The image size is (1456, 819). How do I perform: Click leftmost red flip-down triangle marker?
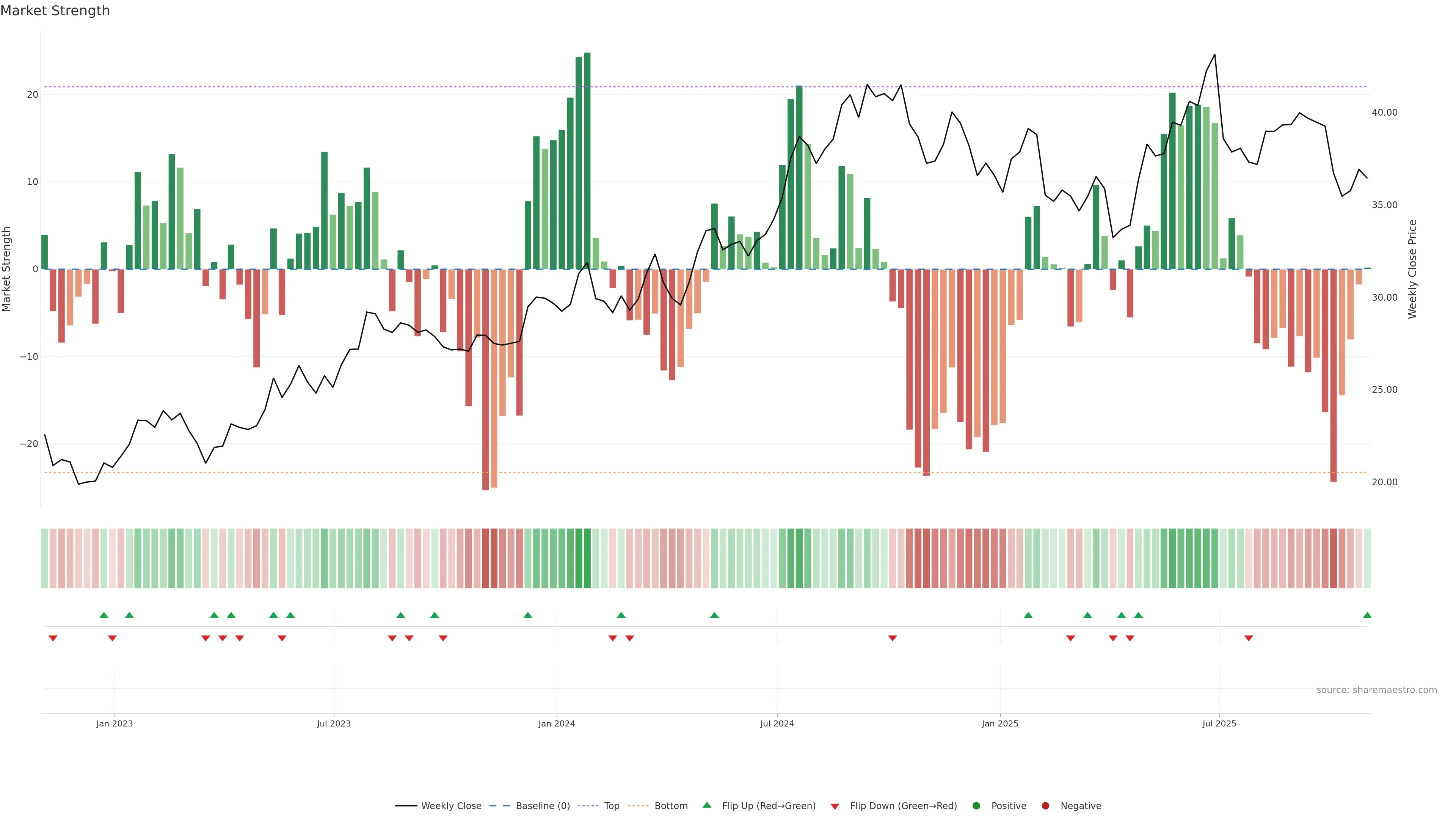(x=53, y=638)
